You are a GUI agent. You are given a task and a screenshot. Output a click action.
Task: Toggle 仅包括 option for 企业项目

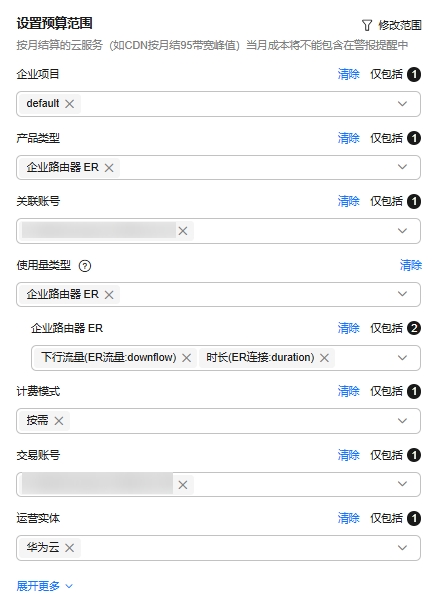coord(386,74)
